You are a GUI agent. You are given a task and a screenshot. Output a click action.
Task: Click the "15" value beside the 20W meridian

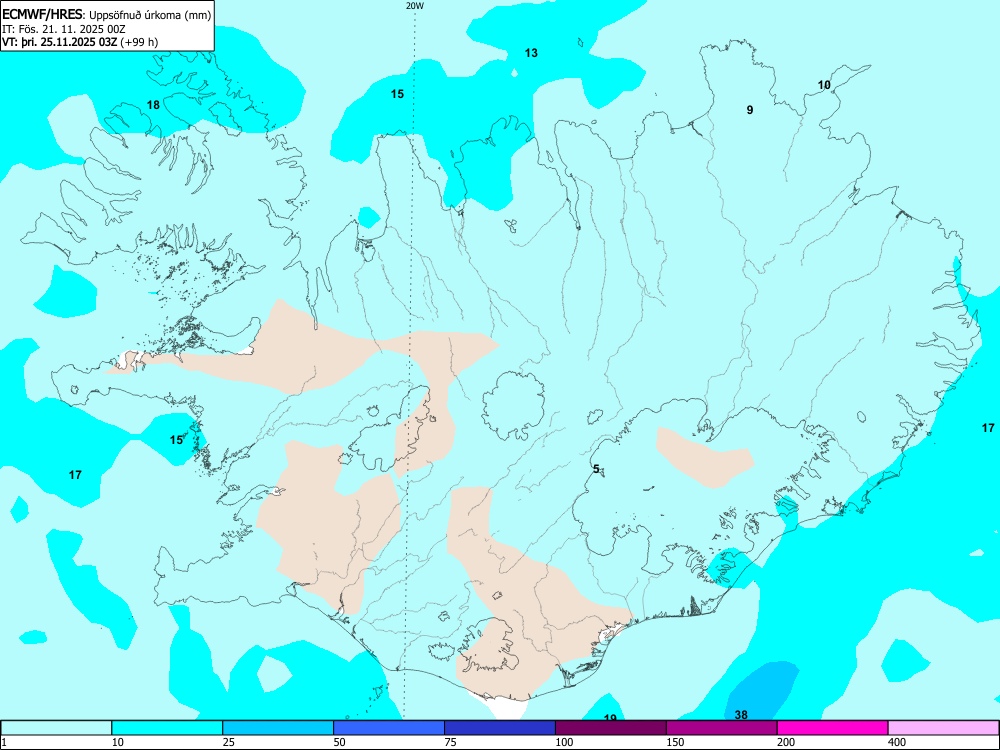[397, 94]
